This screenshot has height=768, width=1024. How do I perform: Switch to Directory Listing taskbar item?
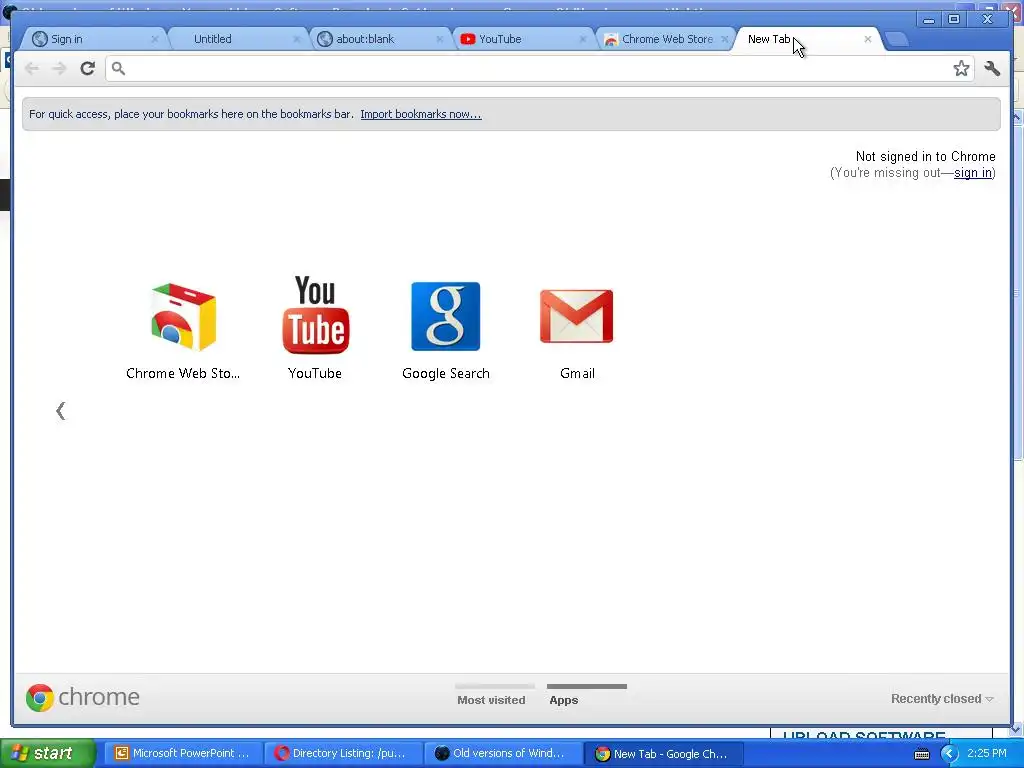pyautogui.click(x=343, y=754)
